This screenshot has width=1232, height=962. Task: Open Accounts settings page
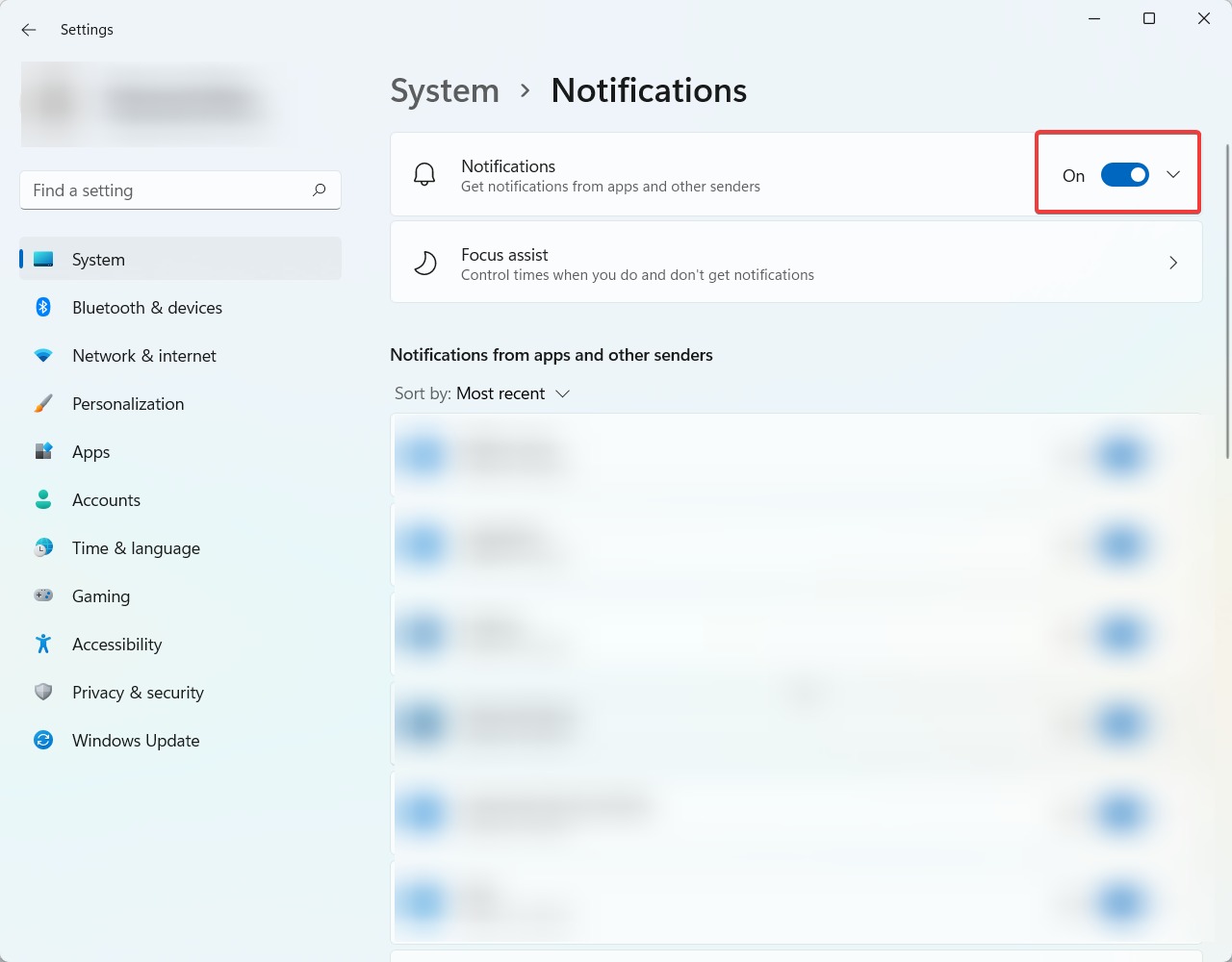[x=181, y=499]
